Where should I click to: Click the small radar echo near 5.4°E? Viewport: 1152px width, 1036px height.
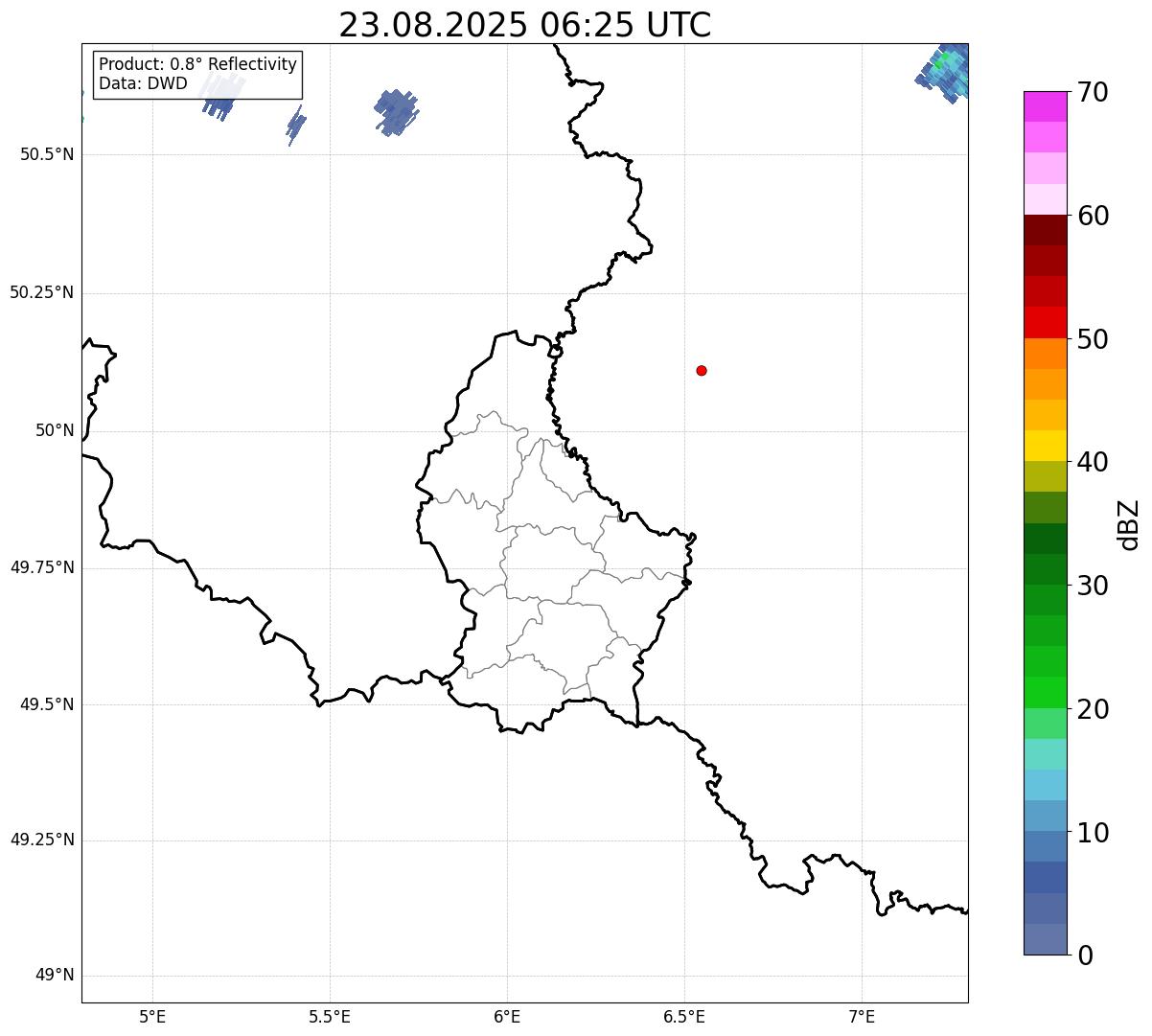pyautogui.click(x=296, y=125)
